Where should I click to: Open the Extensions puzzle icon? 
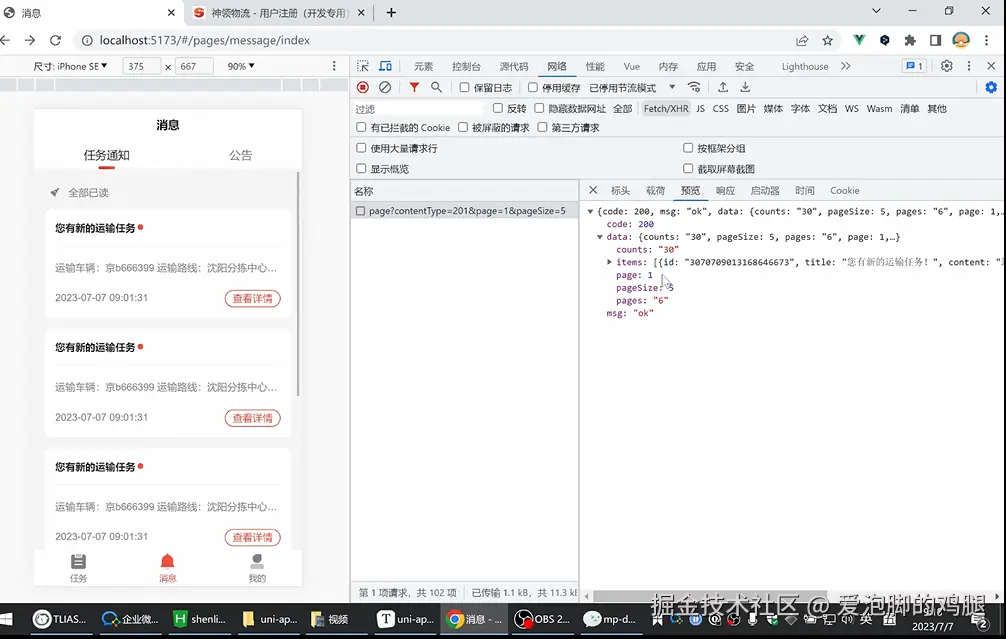pyautogui.click(x=910, y=40)
